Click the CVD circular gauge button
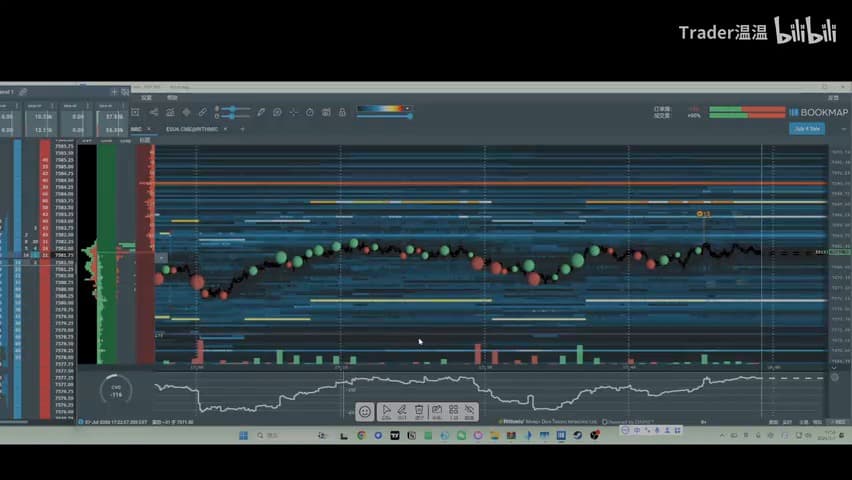Screen dimensions: 852x480 (x=116, y=389)
